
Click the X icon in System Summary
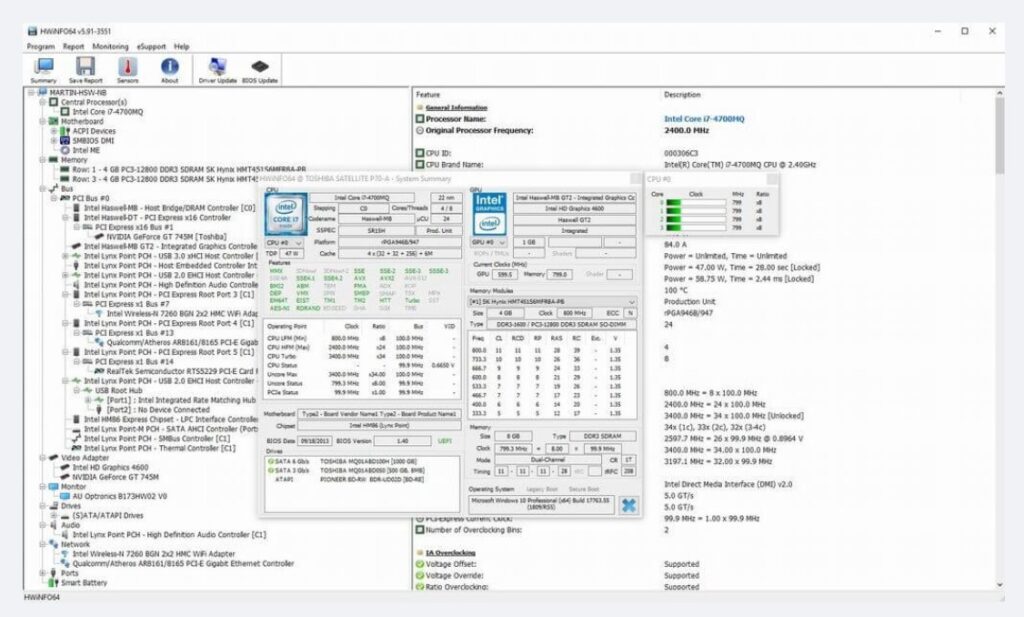tap(628, 505)
